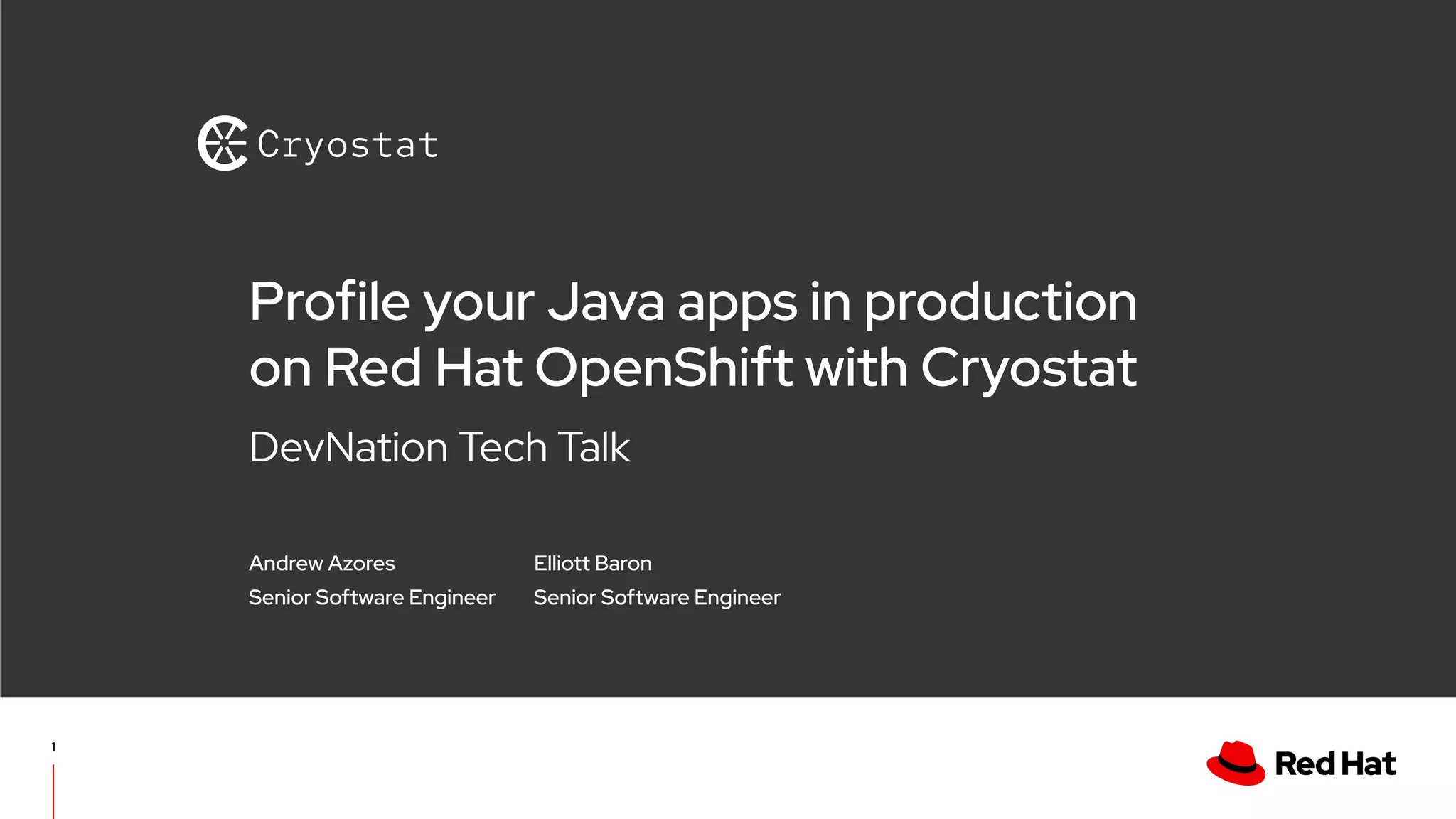This screenshot has width=1456, height=819.
Task: Click the Cryostat monospace wordmark text
Action: 348,145
